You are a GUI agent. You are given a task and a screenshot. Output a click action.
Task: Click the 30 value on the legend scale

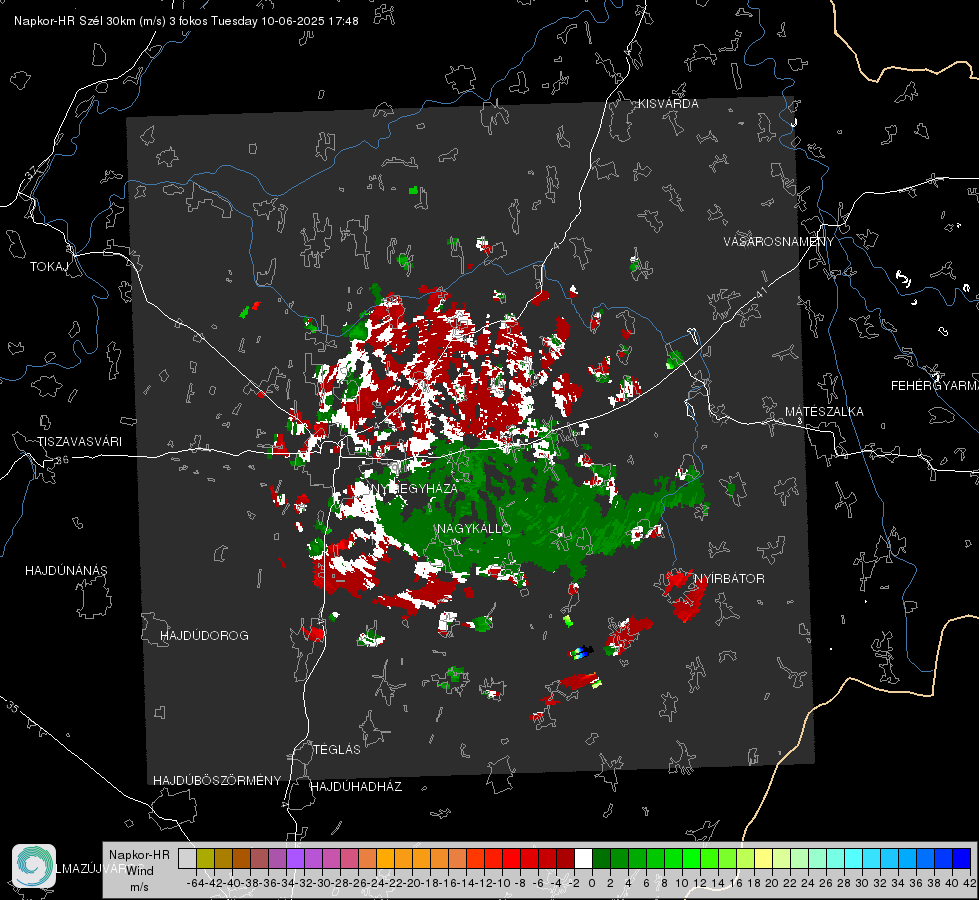pos(861,883)
